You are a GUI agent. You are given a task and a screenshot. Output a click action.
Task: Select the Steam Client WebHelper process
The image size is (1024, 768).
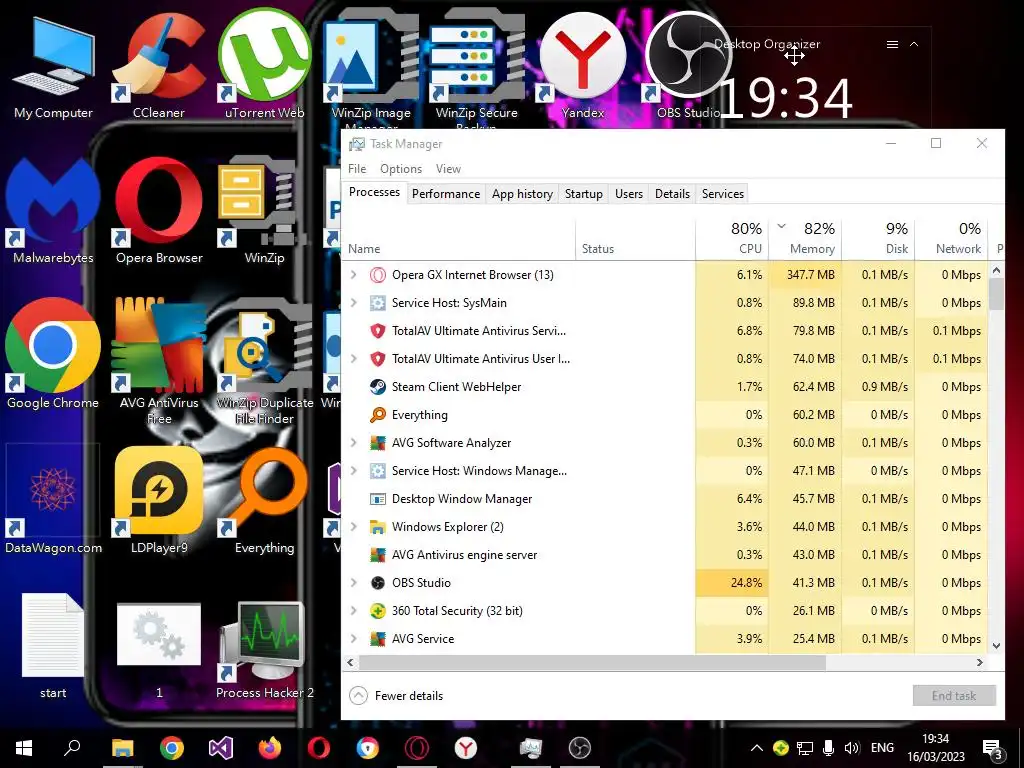pyautogui.click(x=666, y=387)
